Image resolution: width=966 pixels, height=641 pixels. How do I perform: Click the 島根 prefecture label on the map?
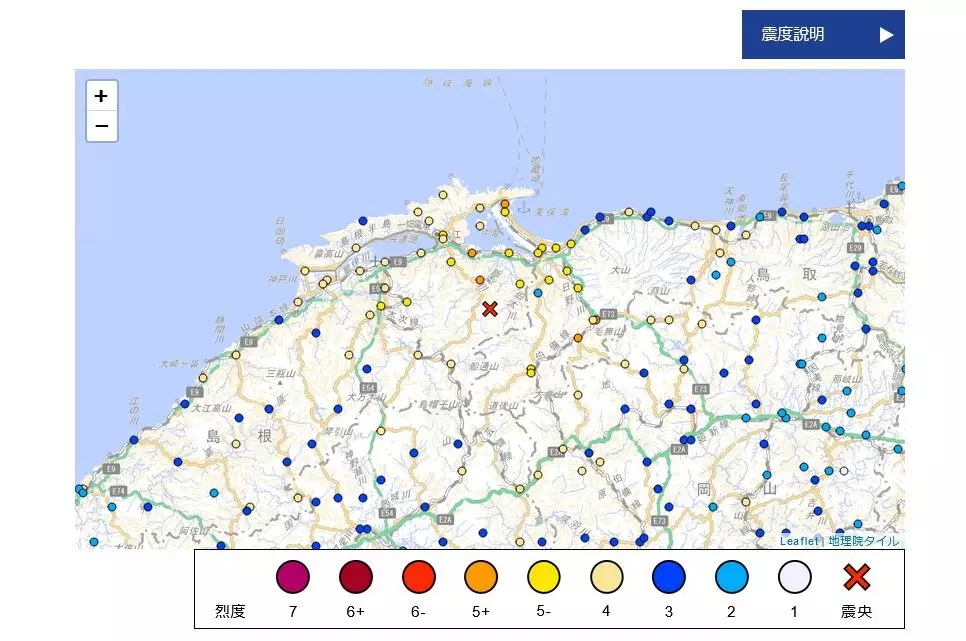[238, 436]
